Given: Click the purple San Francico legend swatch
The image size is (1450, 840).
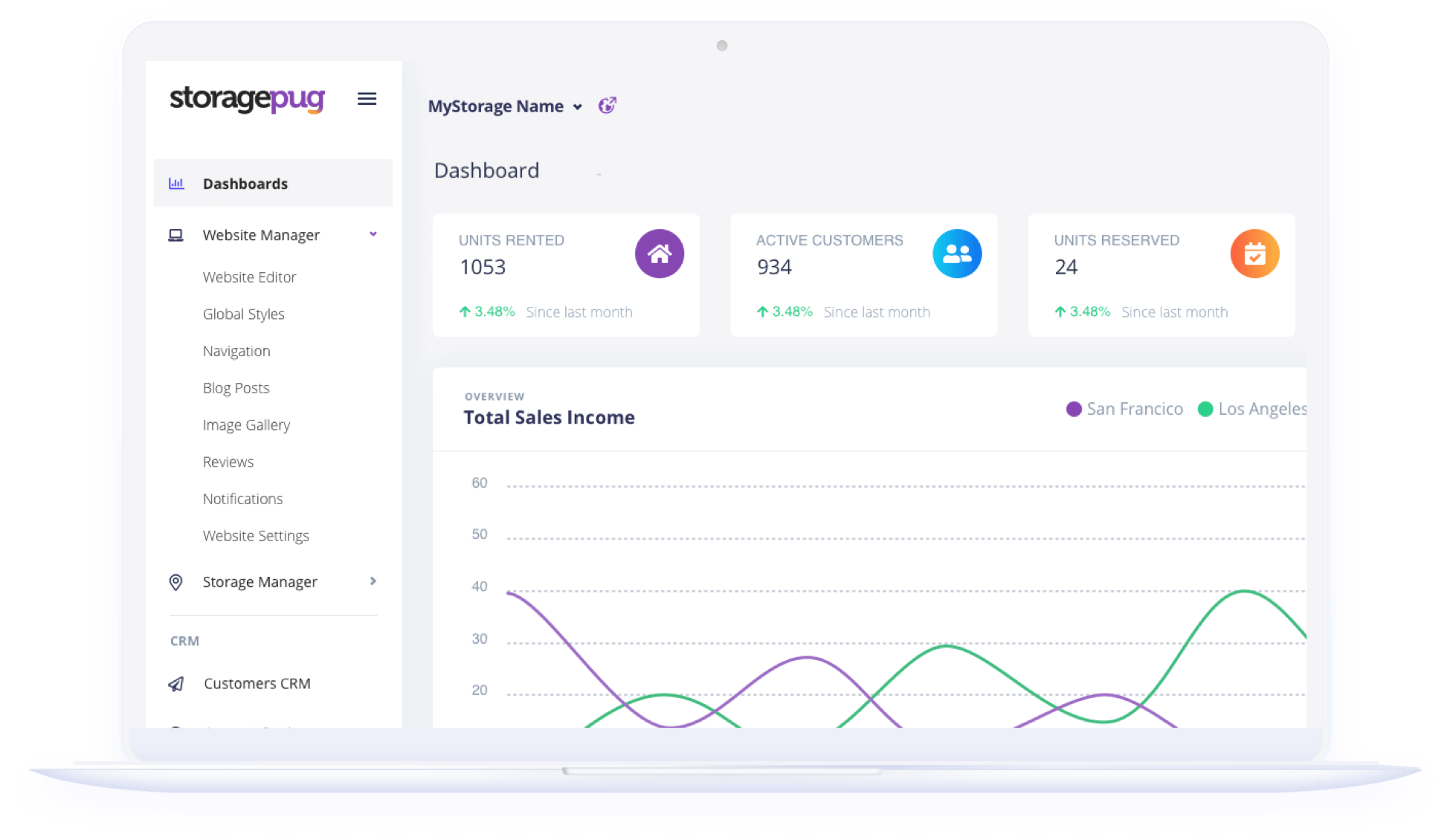Looking at the screenshot, I should pos(1073,409).
